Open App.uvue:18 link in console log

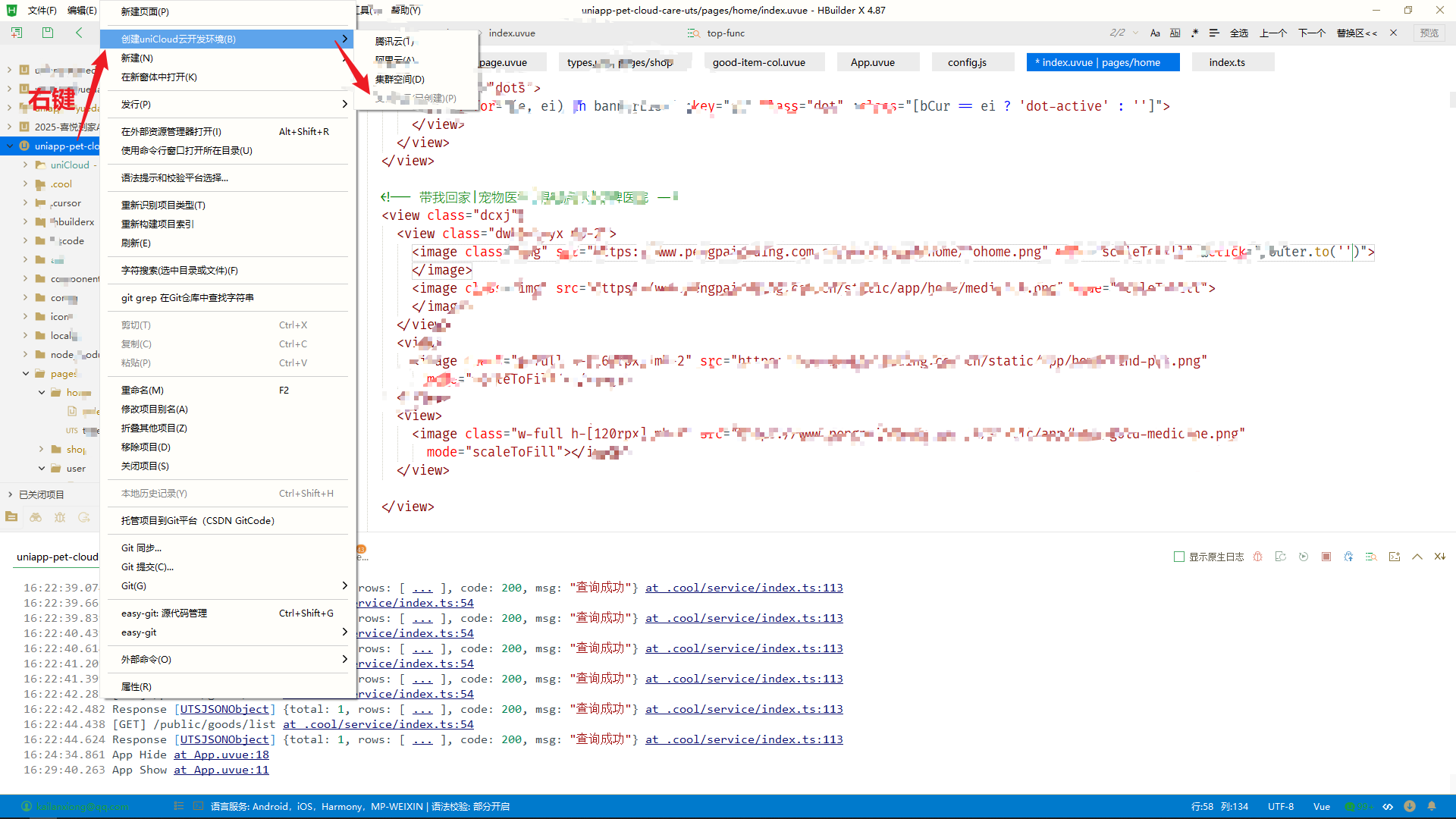[221, 755]
